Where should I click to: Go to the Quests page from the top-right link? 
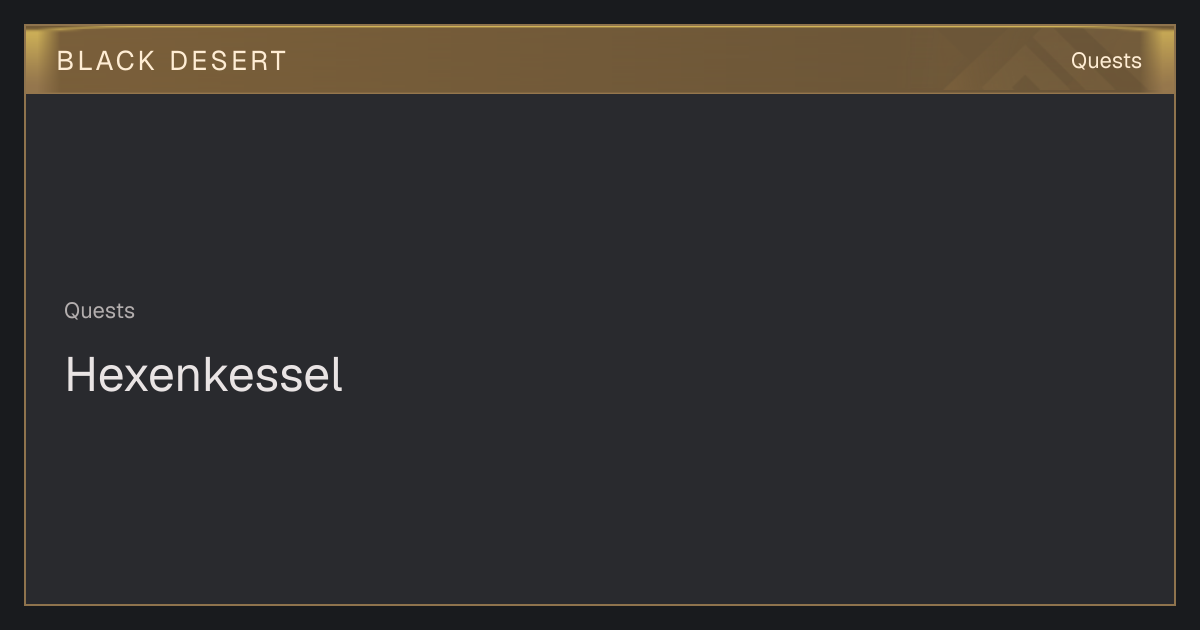(x=1106, y=61)
